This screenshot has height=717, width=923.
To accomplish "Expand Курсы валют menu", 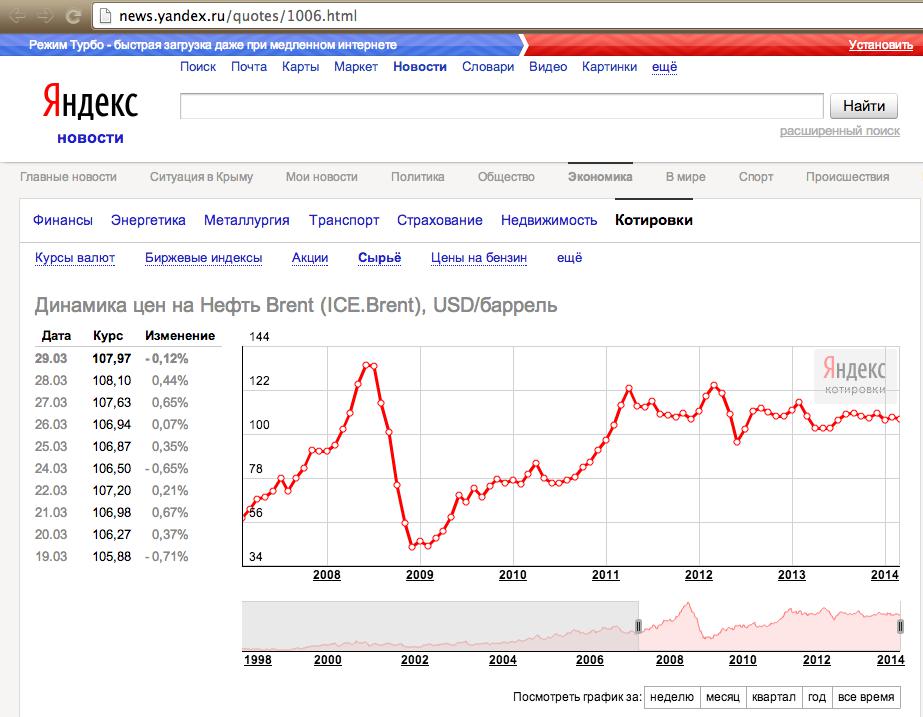I will pos(75,258).
